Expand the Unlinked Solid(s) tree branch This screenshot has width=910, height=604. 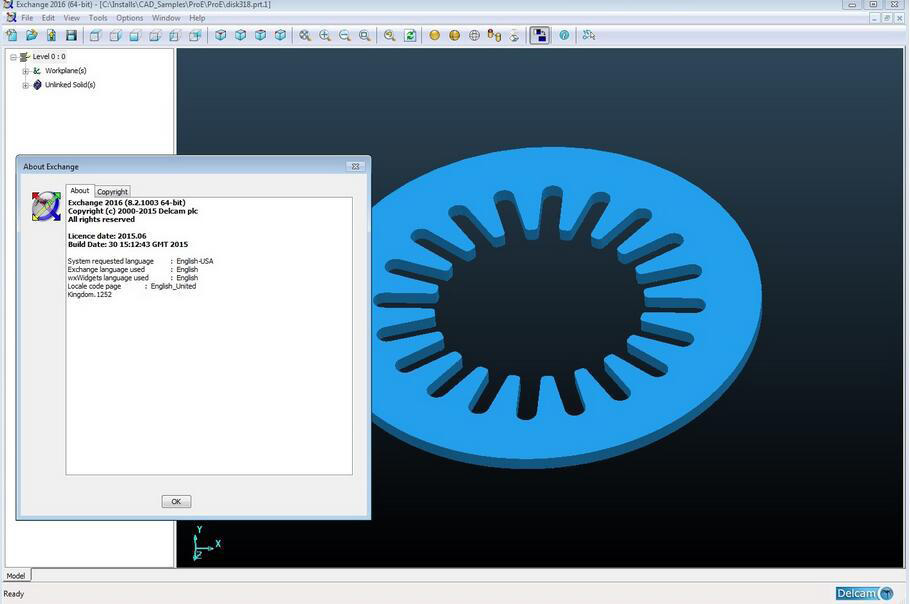click(25, 84)
